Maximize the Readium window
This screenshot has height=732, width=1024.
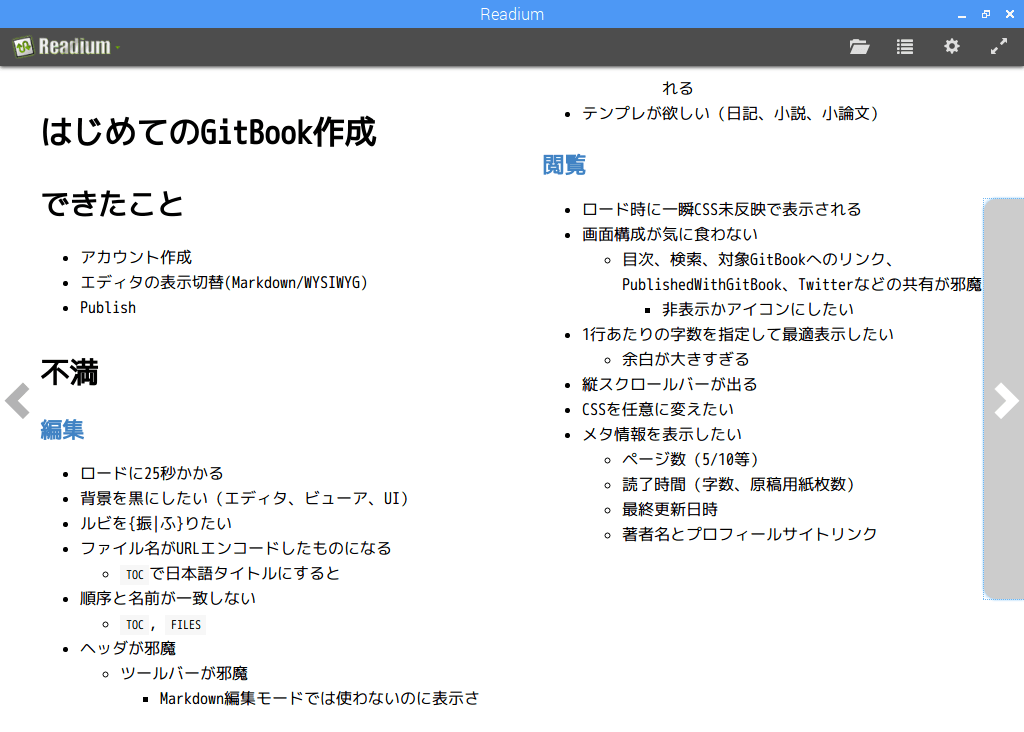[x=986, y=14]
